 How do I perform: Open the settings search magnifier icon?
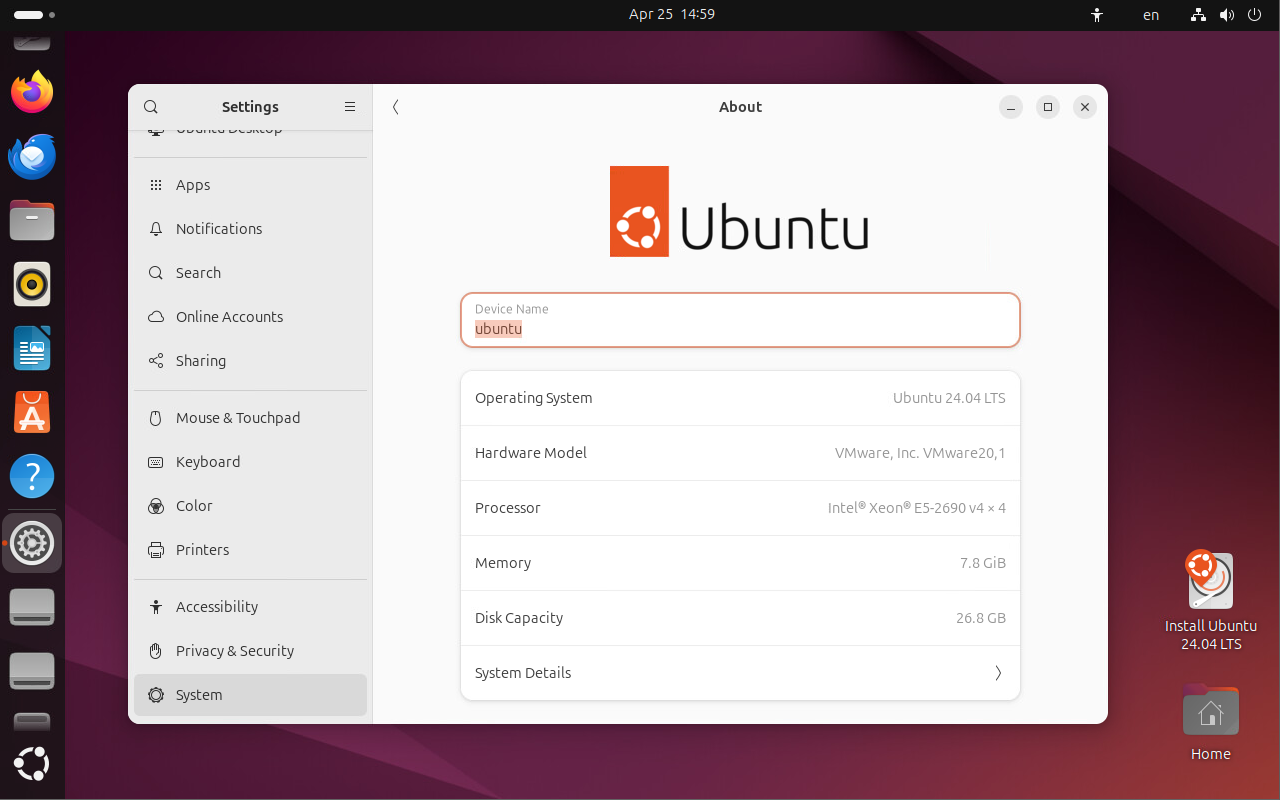point(151,107)
